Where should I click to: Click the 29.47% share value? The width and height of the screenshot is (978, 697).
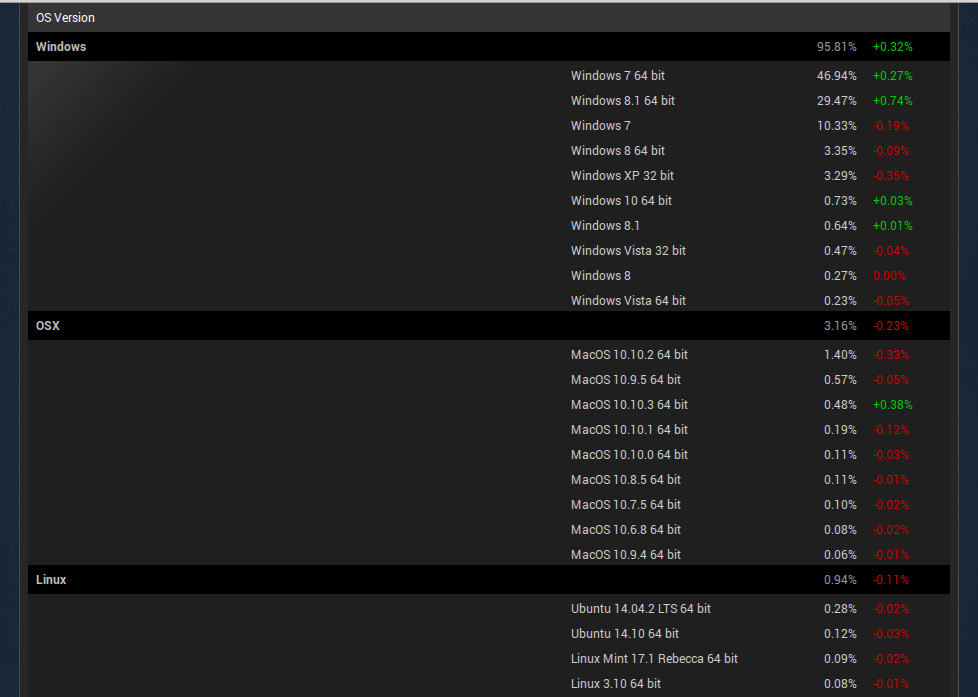(x=836, y=100)
